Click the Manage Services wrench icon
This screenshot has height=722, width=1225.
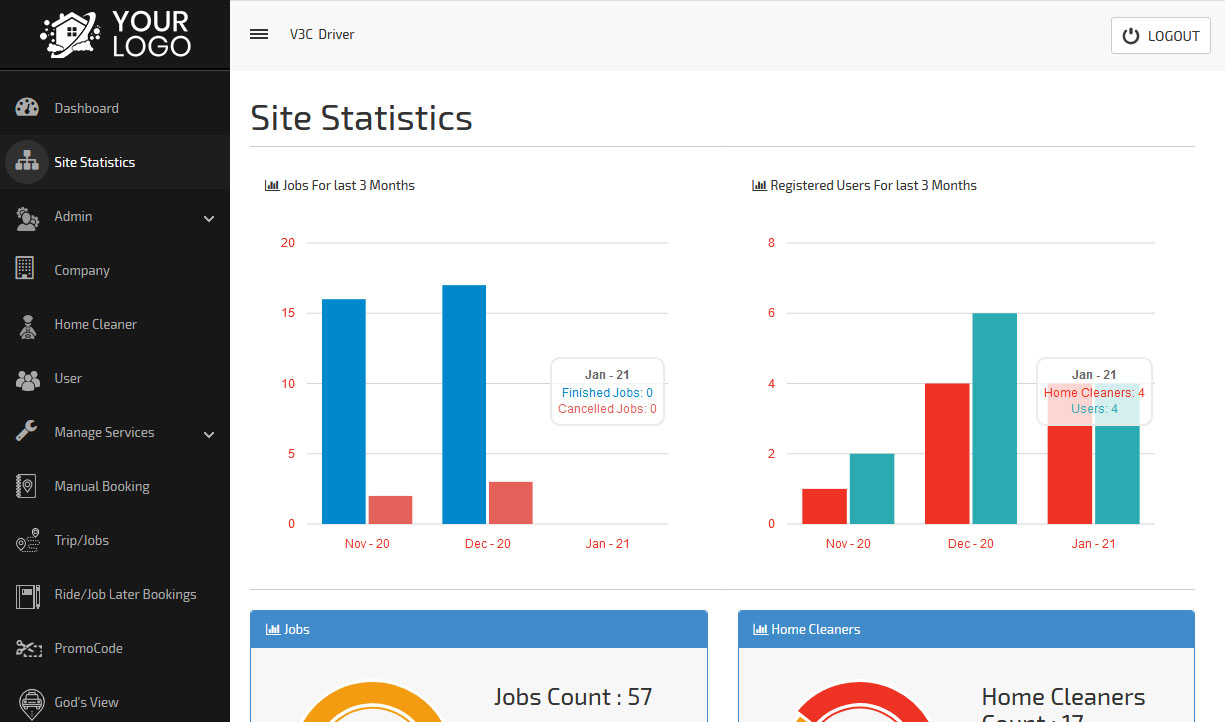[x=27, y=432]
